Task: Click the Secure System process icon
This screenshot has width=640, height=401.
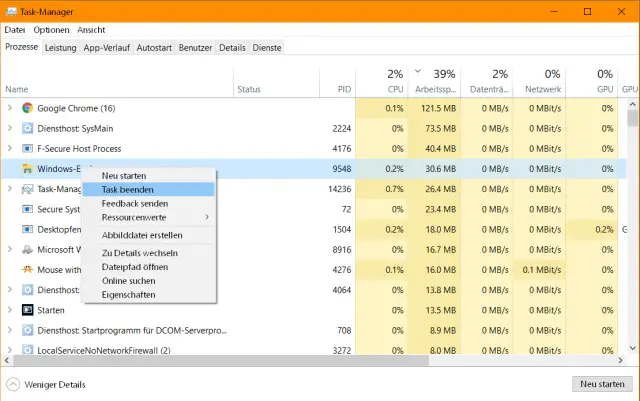Action: 28,209
